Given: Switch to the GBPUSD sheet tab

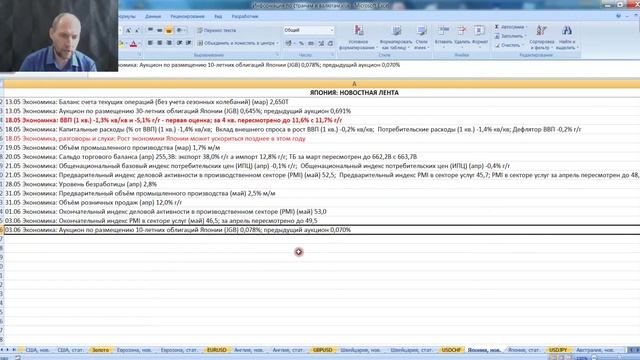Looking at the screenshot, I should [x=322, y=350].
